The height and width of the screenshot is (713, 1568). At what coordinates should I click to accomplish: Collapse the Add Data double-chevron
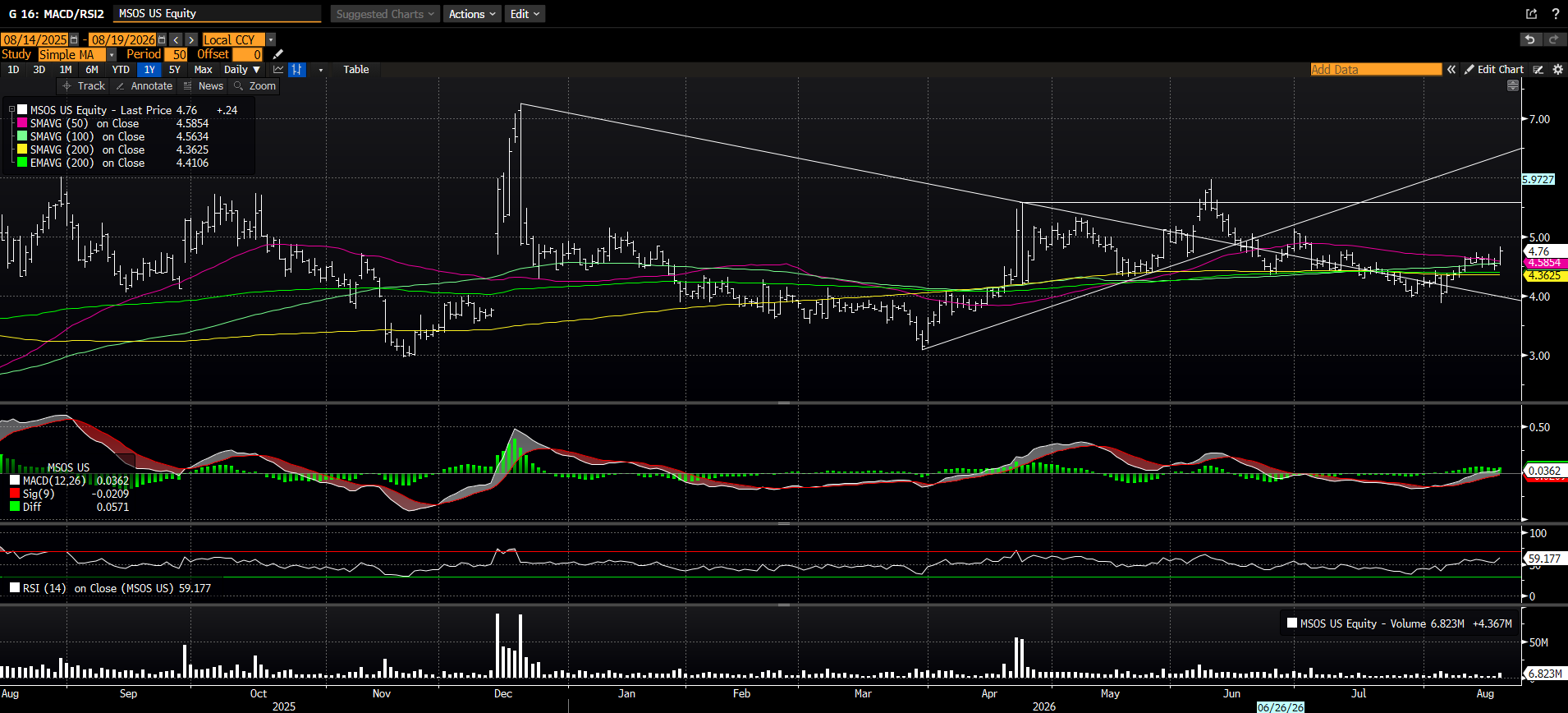(x=1451, y=70)
